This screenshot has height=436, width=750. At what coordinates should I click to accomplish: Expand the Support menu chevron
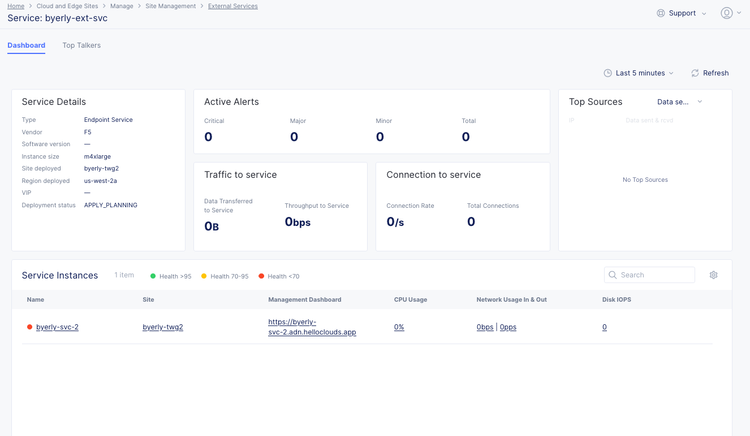pyautogui.click(x=704, y=14)
